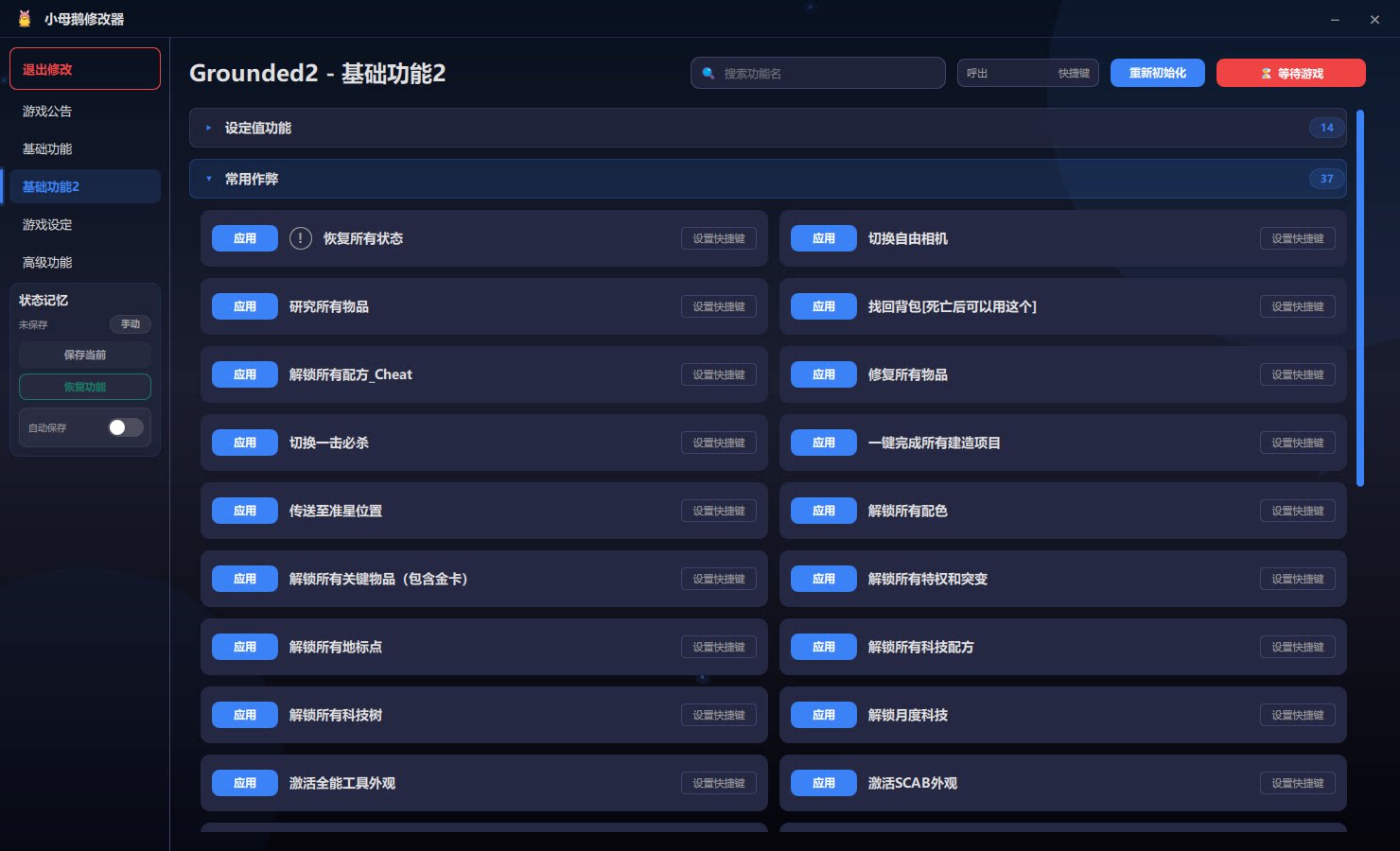The height and width of the screenshot is (851, 1400).
Task: Set hotkey for 激活全能工具外观
Action: coord(719,783)
